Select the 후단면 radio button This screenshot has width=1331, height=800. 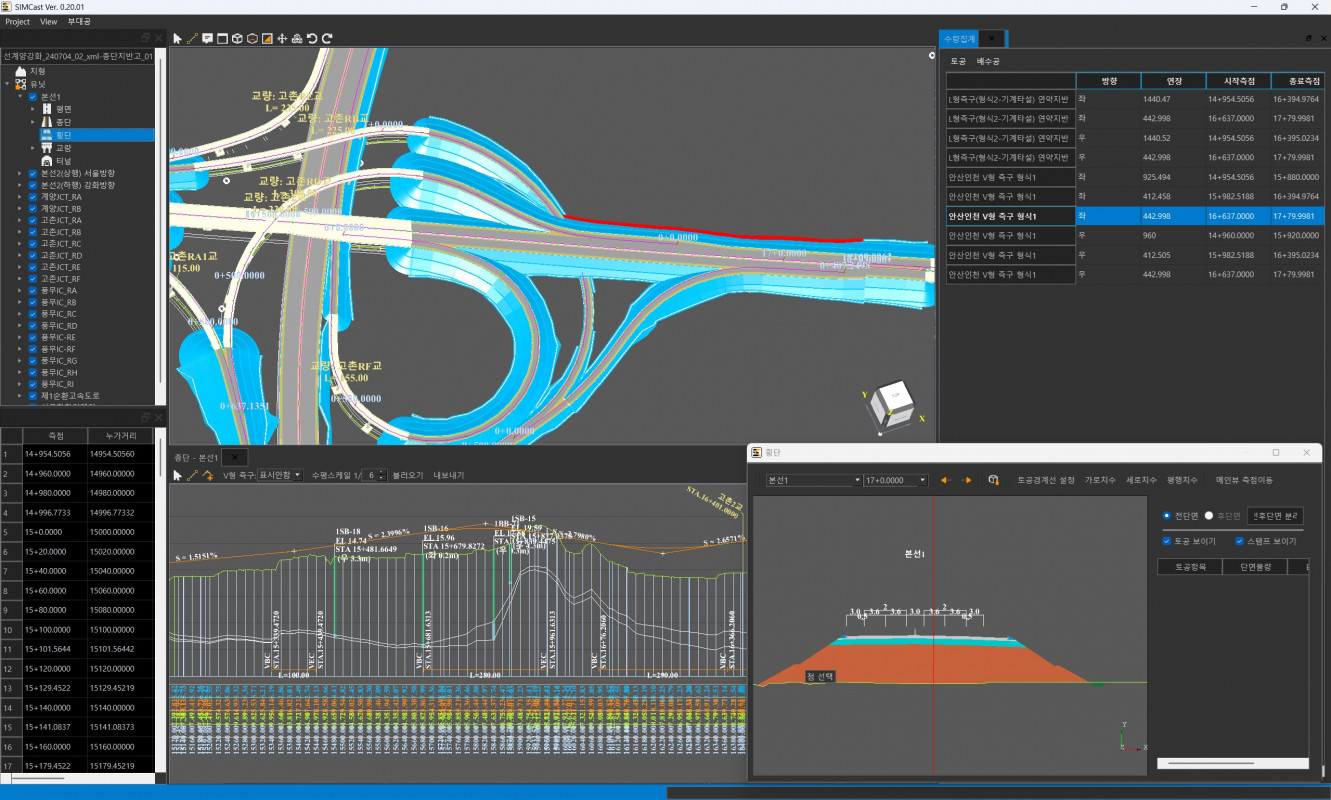pyautogui.click(x=1209, y=516)
